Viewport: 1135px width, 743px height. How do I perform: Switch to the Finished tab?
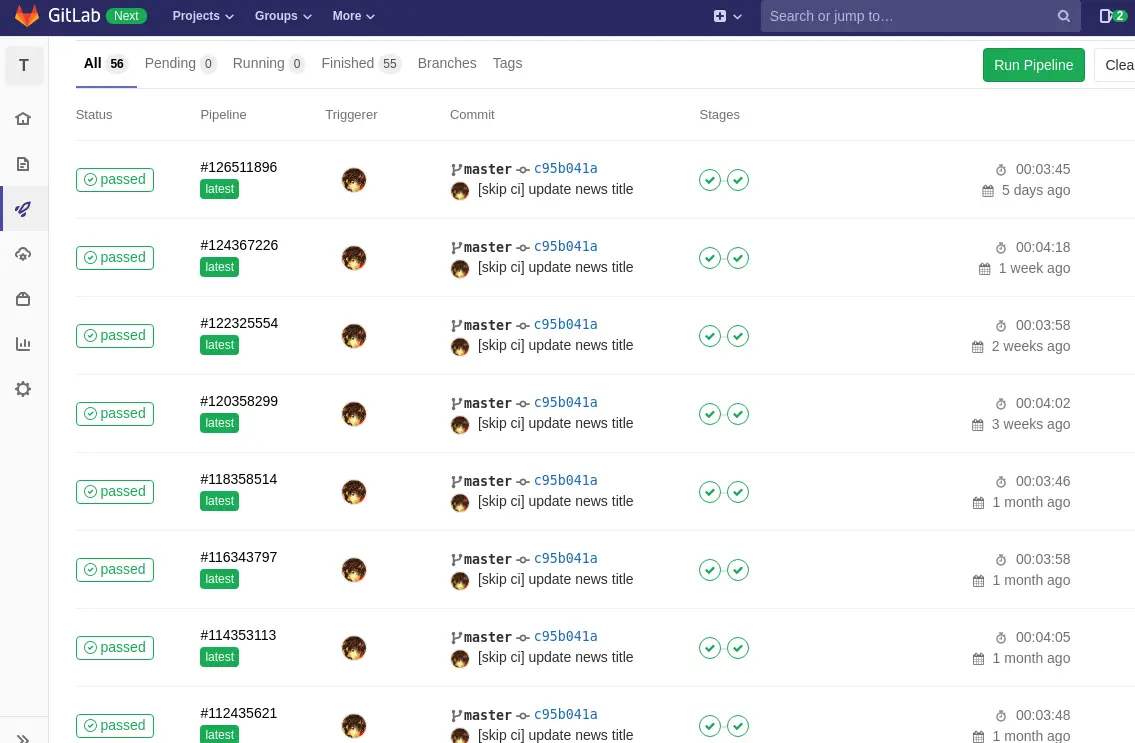coord(360,64)
